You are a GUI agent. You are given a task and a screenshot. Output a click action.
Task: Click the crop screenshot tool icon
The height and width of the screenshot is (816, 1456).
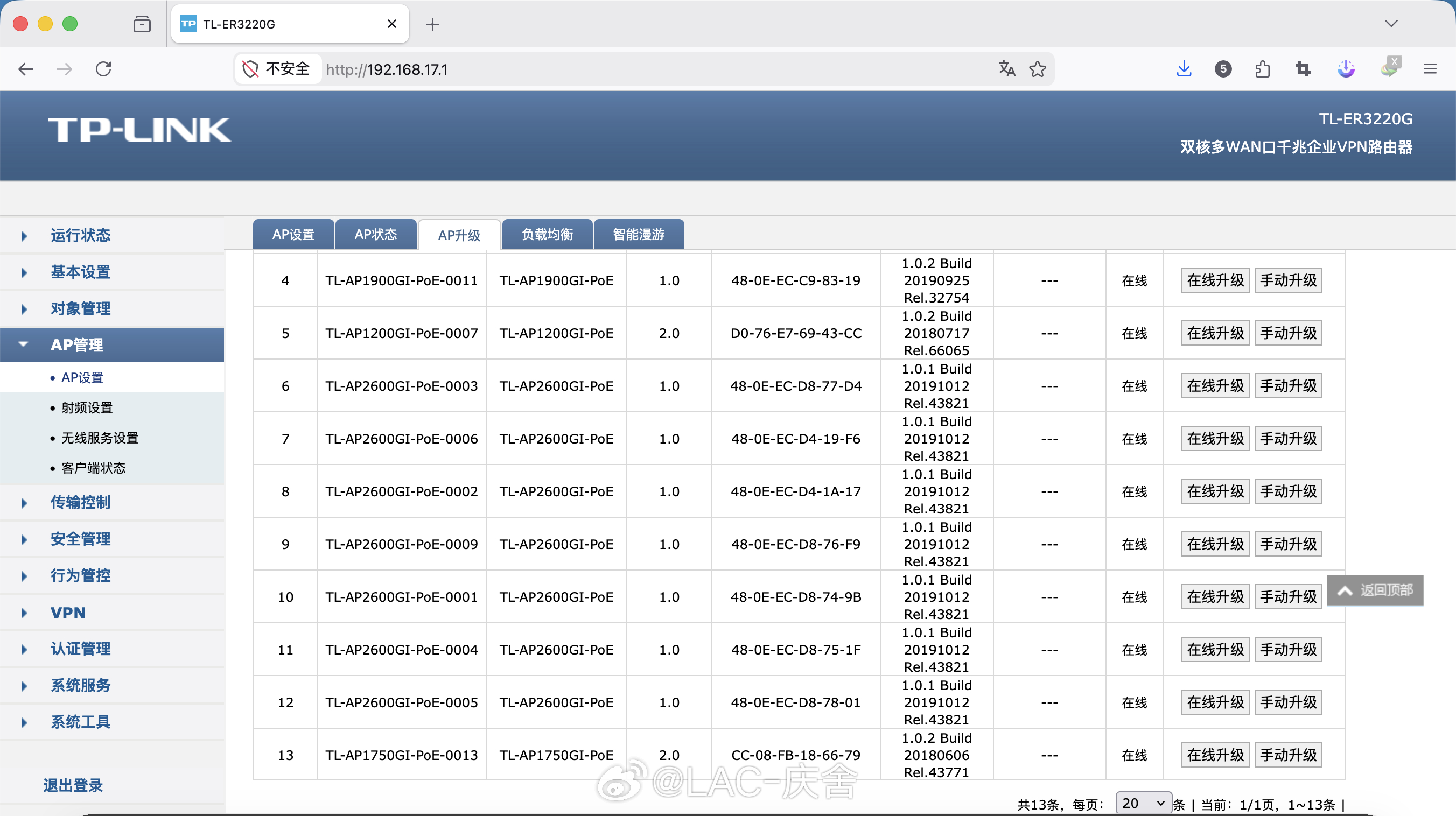pyautogui.click(x=1303, y=69)
